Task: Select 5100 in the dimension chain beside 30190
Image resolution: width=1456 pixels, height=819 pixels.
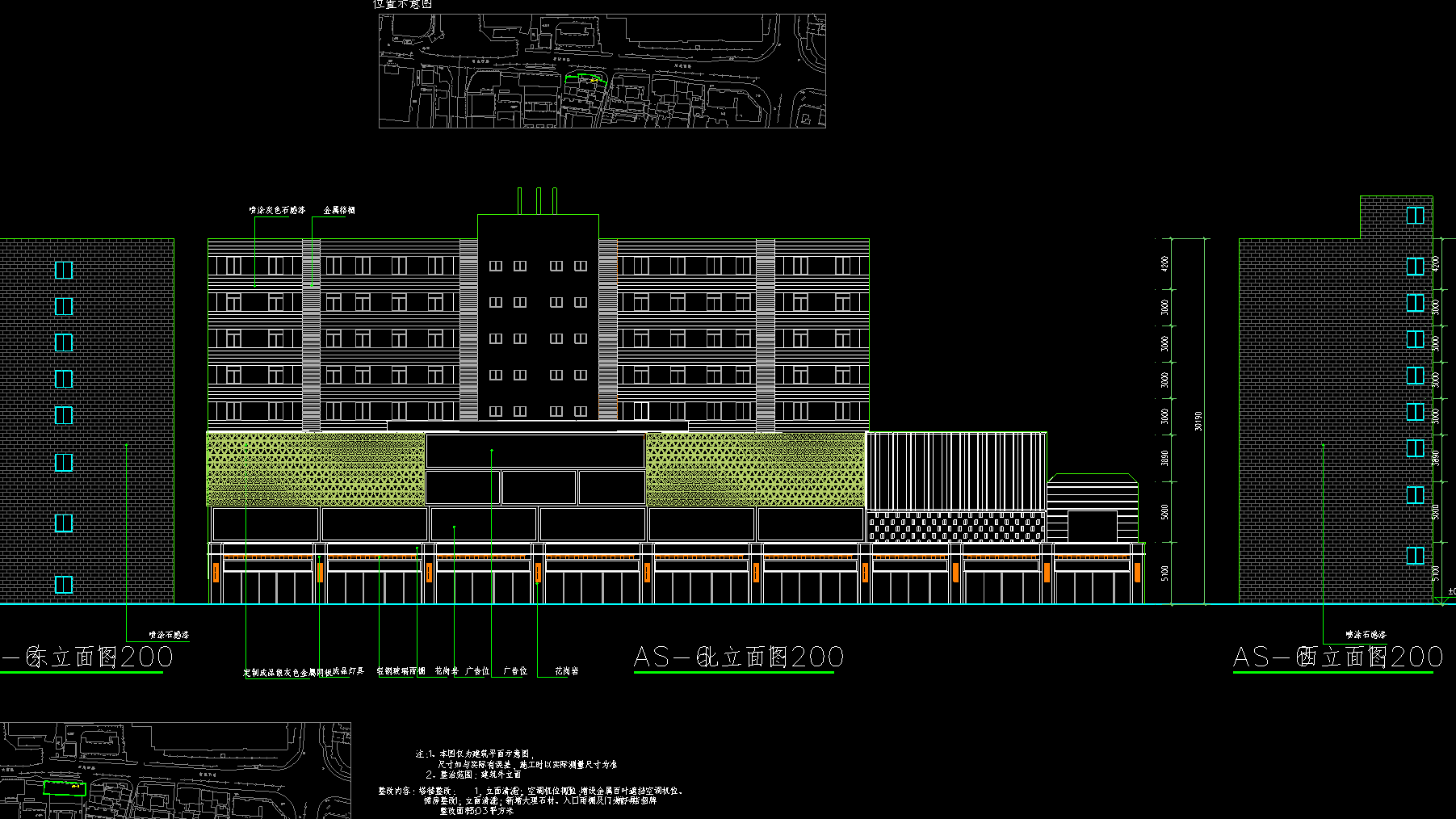Action: tap(1164, 573)
